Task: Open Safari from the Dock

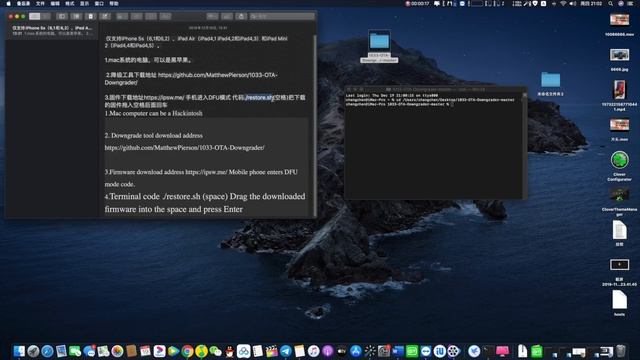Action: pyautogui.click(x=47, y=351)
